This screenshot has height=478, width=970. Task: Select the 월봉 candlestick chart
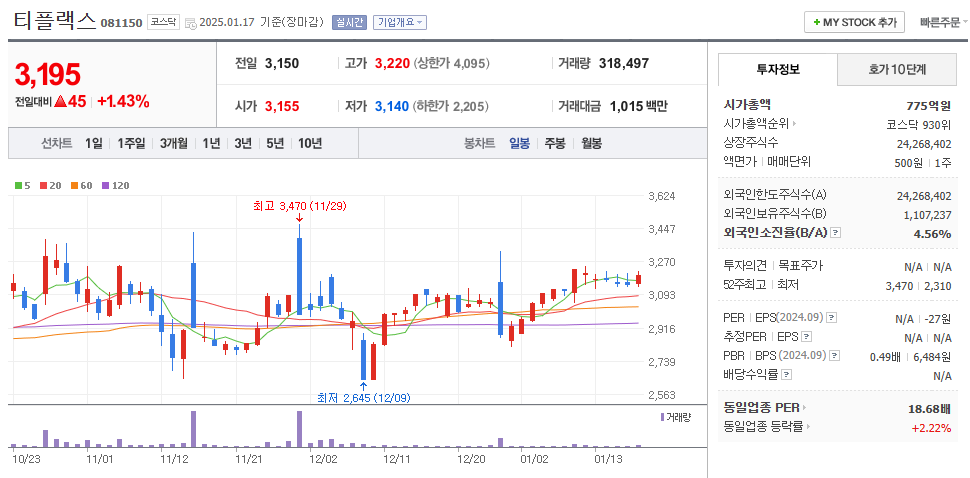click(x=591, y=143)
